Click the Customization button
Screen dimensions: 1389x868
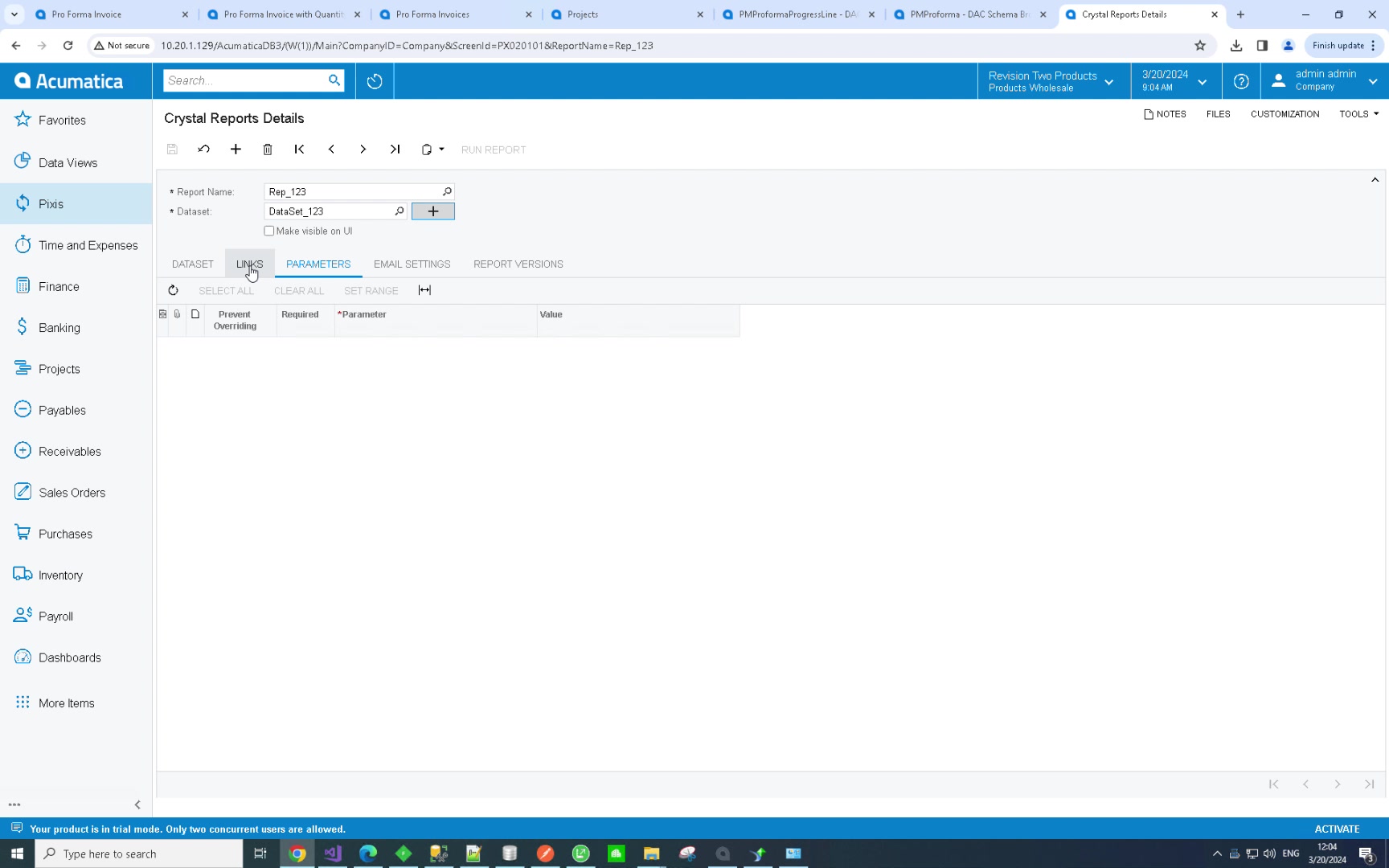pos(1285,114)
